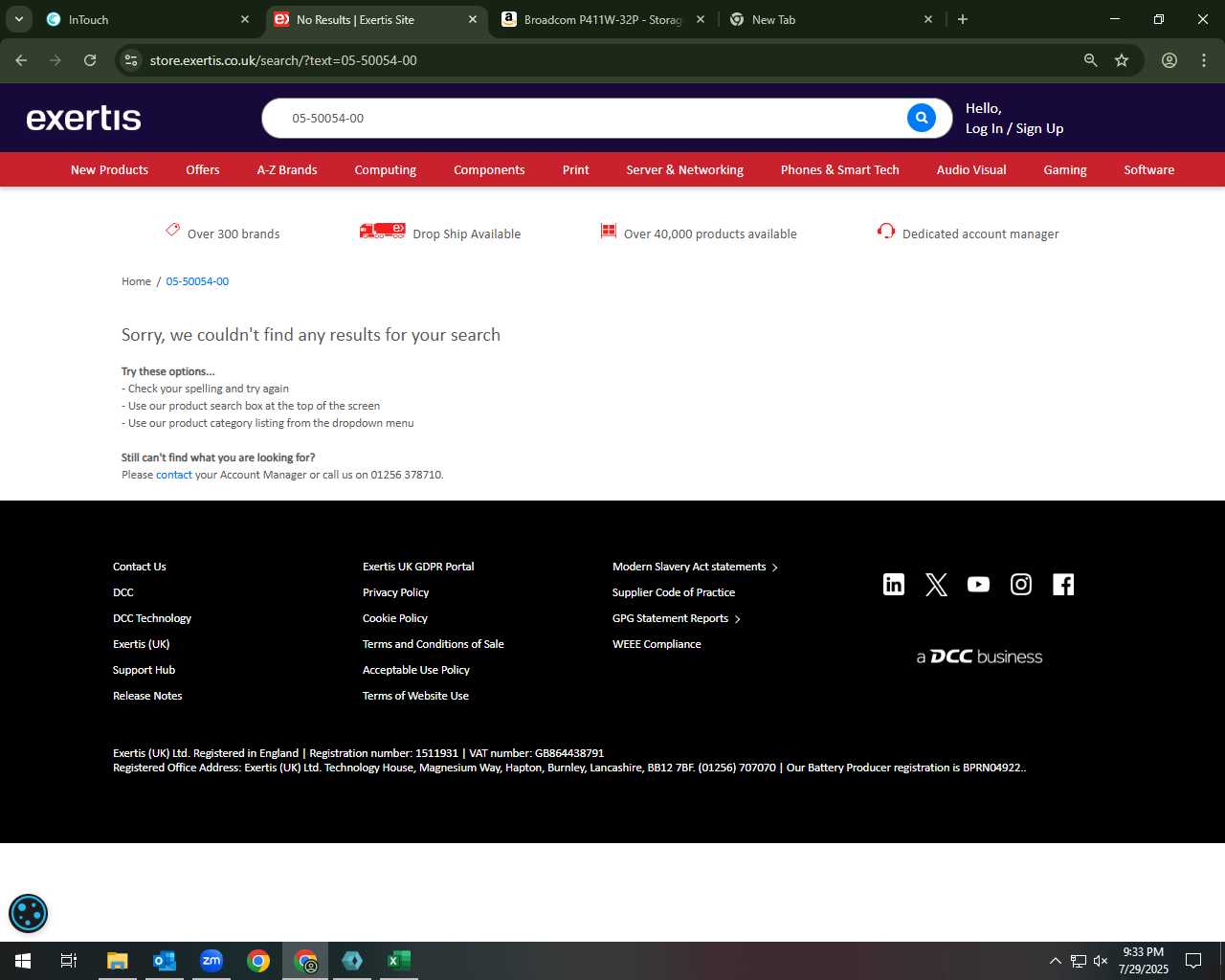Click the browser address bar URL
Viewport: 1225px width, 980px height.
tap(283, 60)
